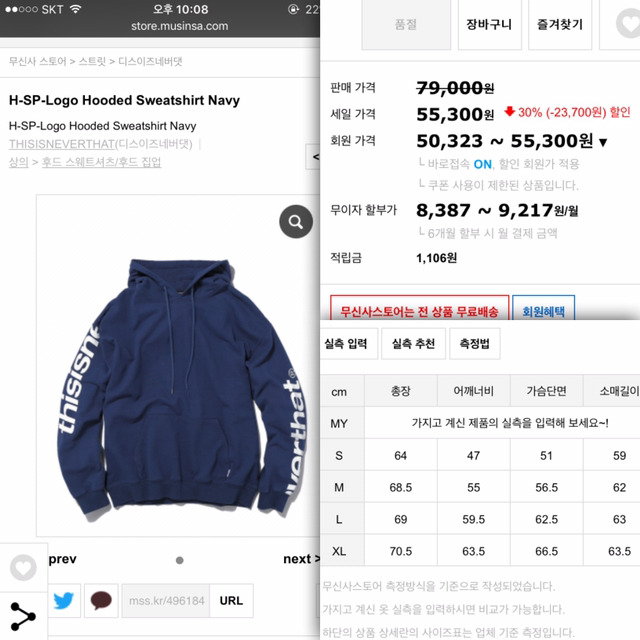Click the 장바구니 button
640x640 pixels.
click(x=489, y=24)
